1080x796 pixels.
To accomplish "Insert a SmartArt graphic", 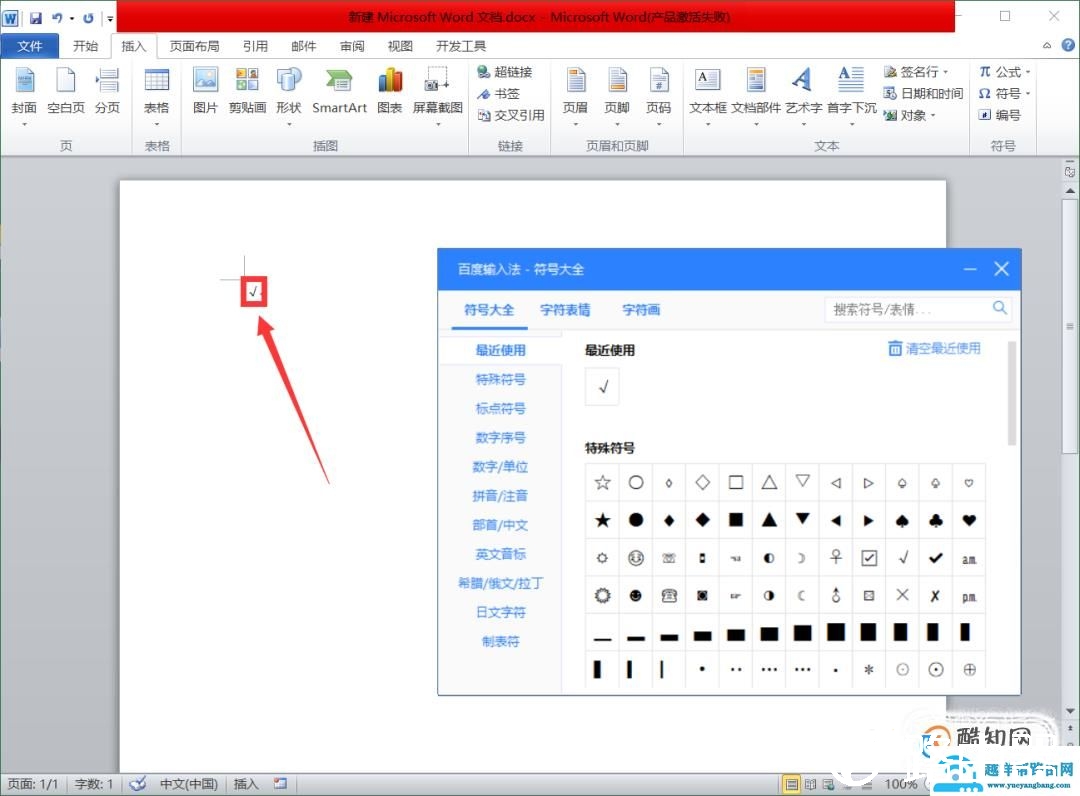I will (x=339, y=91).
